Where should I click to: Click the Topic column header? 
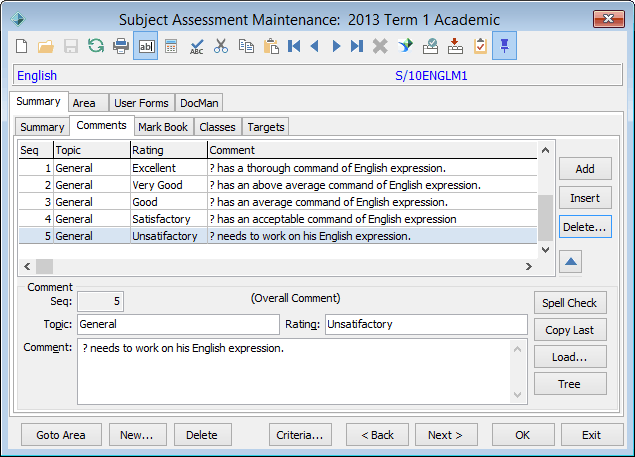(92, 150)
